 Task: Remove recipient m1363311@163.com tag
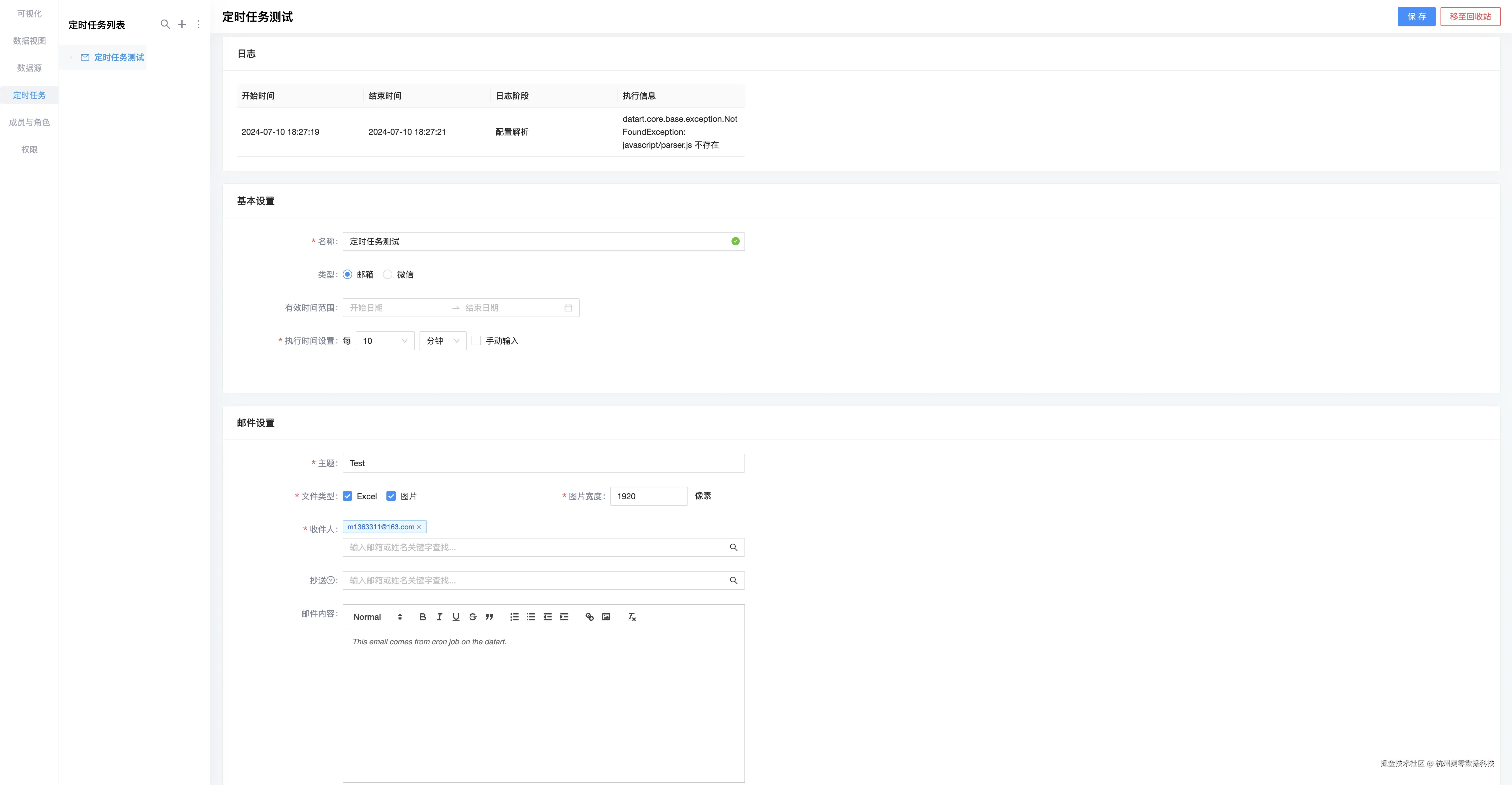[x=419, y=527]
